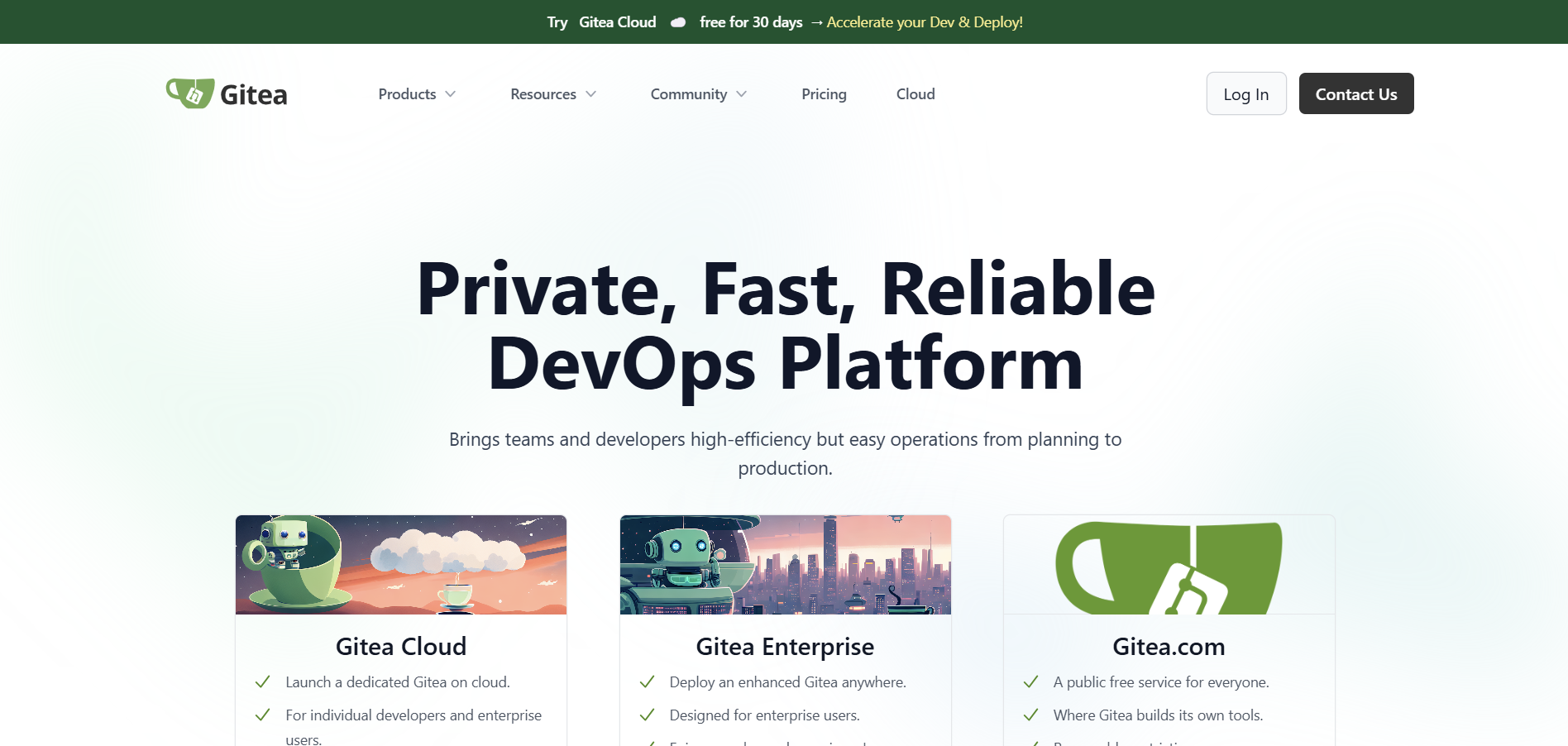1568x746 pixels.
Task: Open the Gitea.com green cup logo image
Action: [1169, 565]
